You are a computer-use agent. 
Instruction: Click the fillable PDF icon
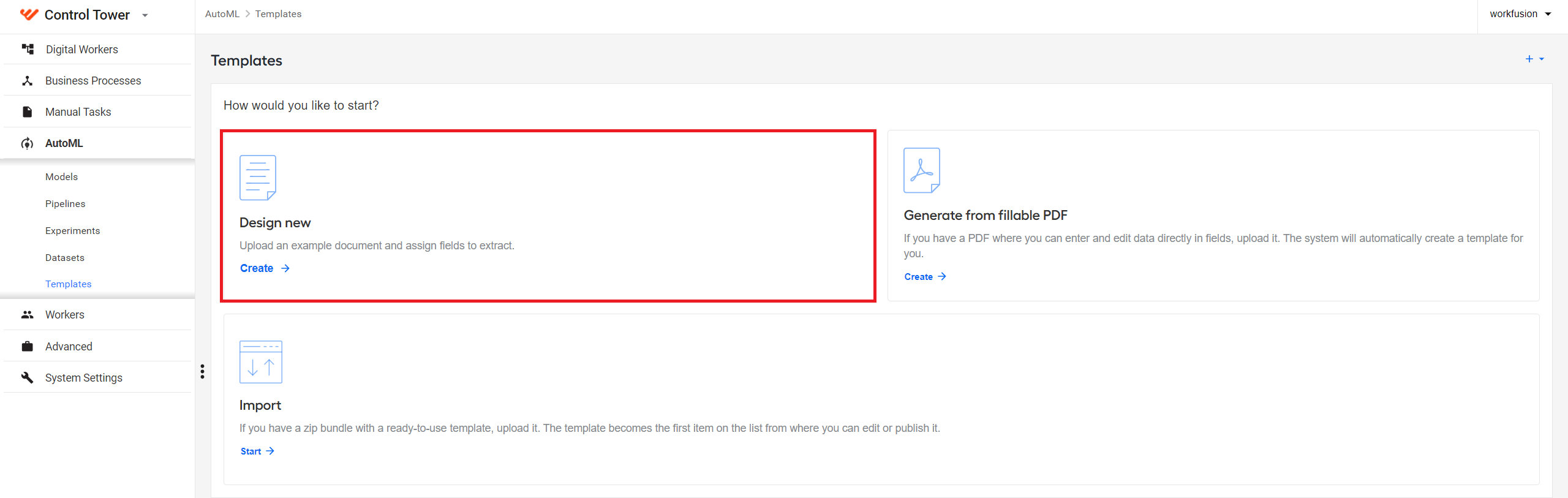coord(922,170)
